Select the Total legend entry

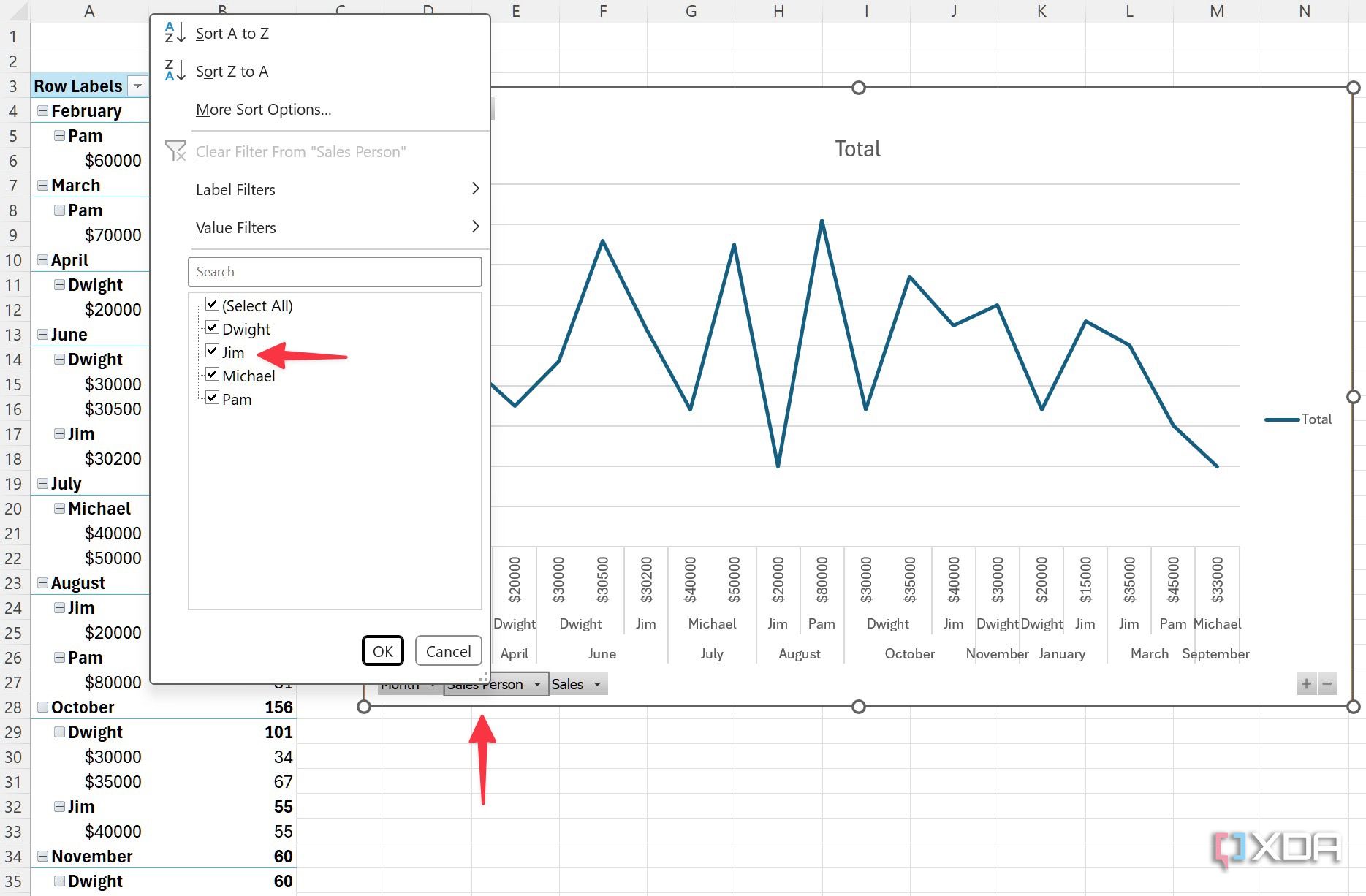tap(1299, 419)
